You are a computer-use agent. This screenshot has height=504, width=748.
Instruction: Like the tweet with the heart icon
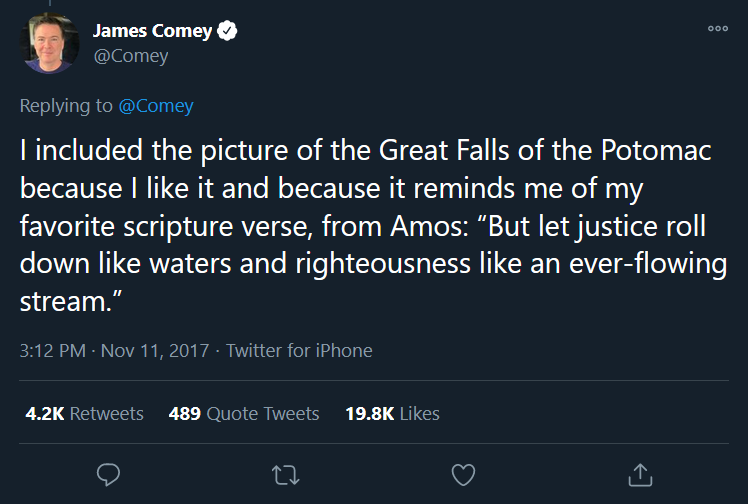463,474
